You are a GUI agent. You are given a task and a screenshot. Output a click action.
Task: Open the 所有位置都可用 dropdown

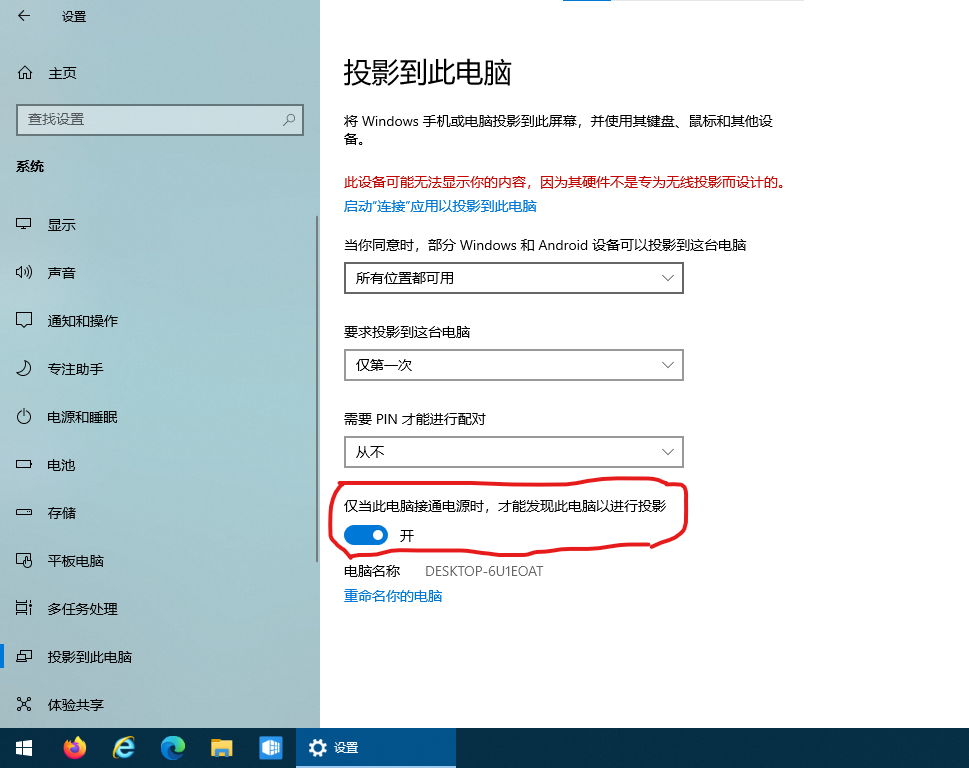[513, 278]
